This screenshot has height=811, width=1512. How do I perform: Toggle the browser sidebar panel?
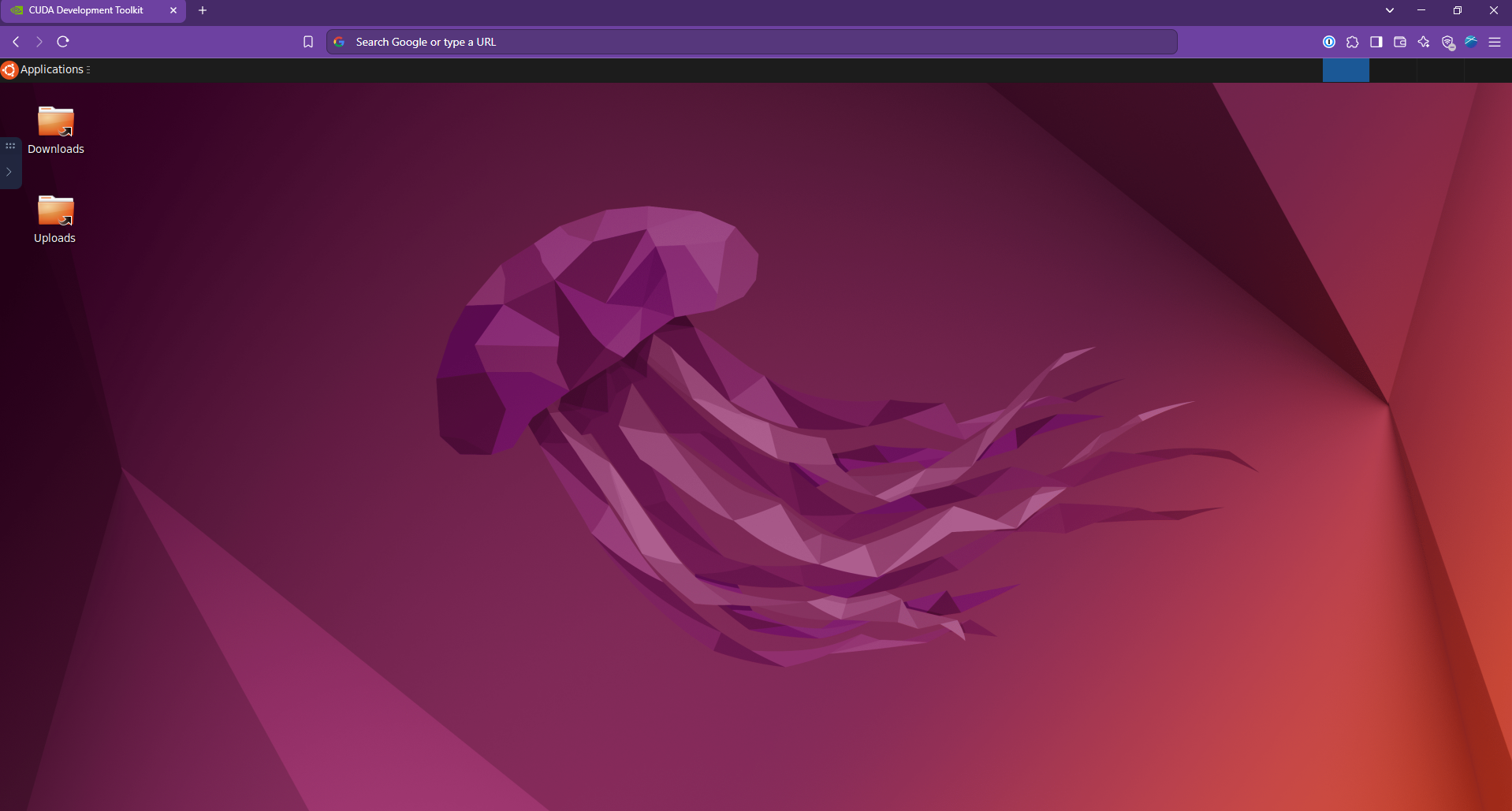[1376, 42]
